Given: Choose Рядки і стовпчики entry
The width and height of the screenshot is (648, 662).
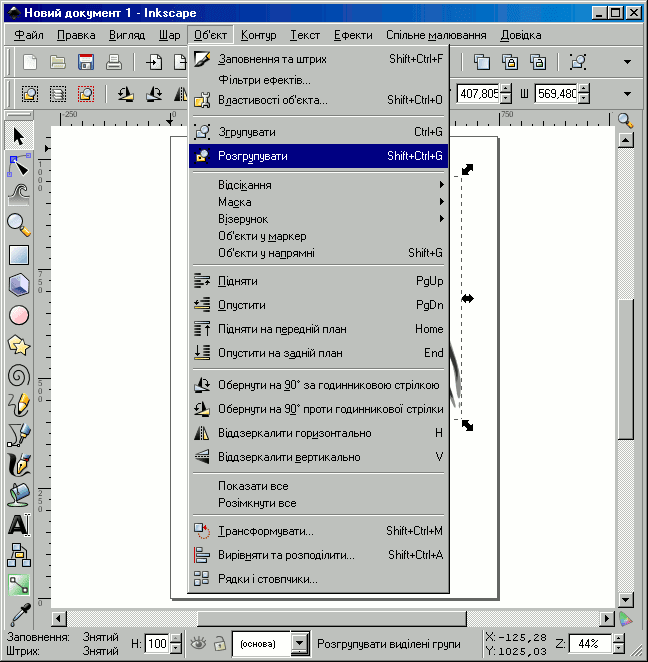Looking at the screenshot, I should (319, 579).
